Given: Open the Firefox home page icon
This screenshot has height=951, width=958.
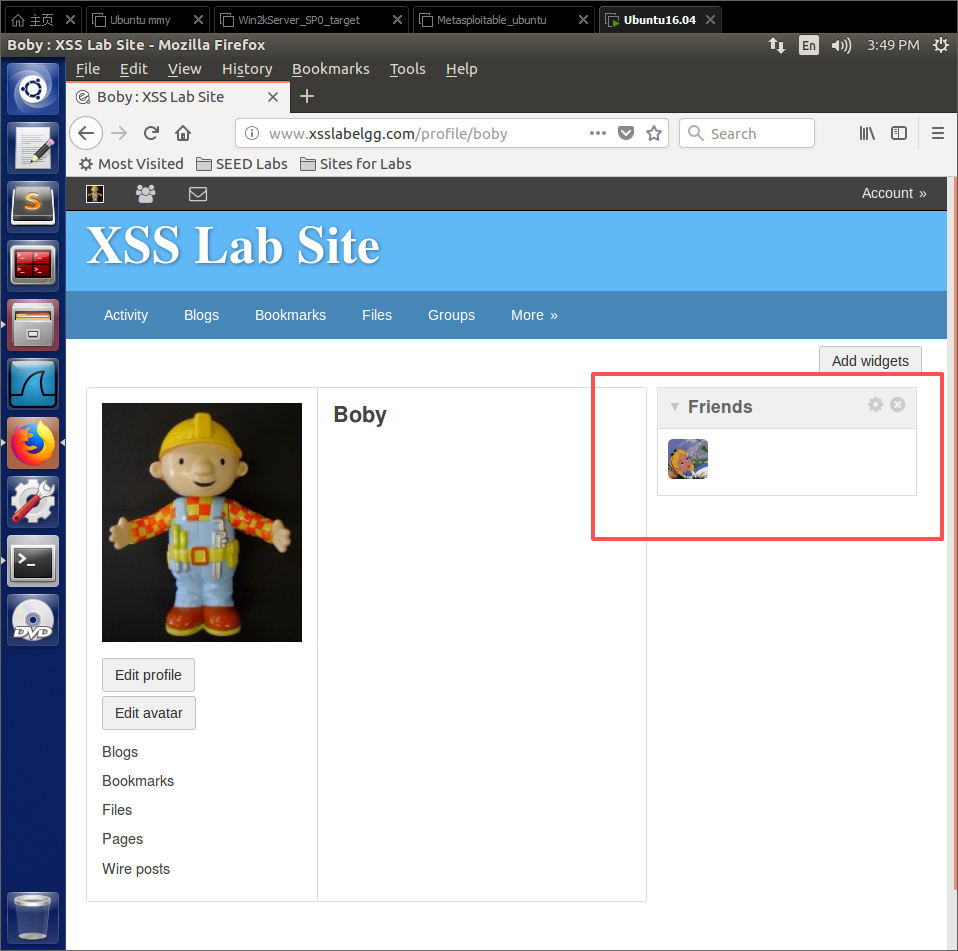Looking at the screenshot, I should pos(183,133).
